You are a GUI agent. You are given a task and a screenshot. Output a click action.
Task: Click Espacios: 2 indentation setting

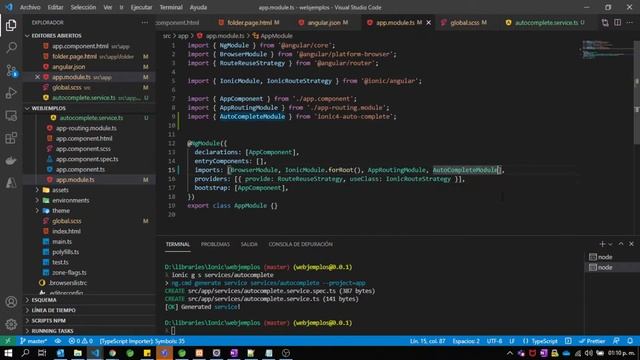click(466, 341)
